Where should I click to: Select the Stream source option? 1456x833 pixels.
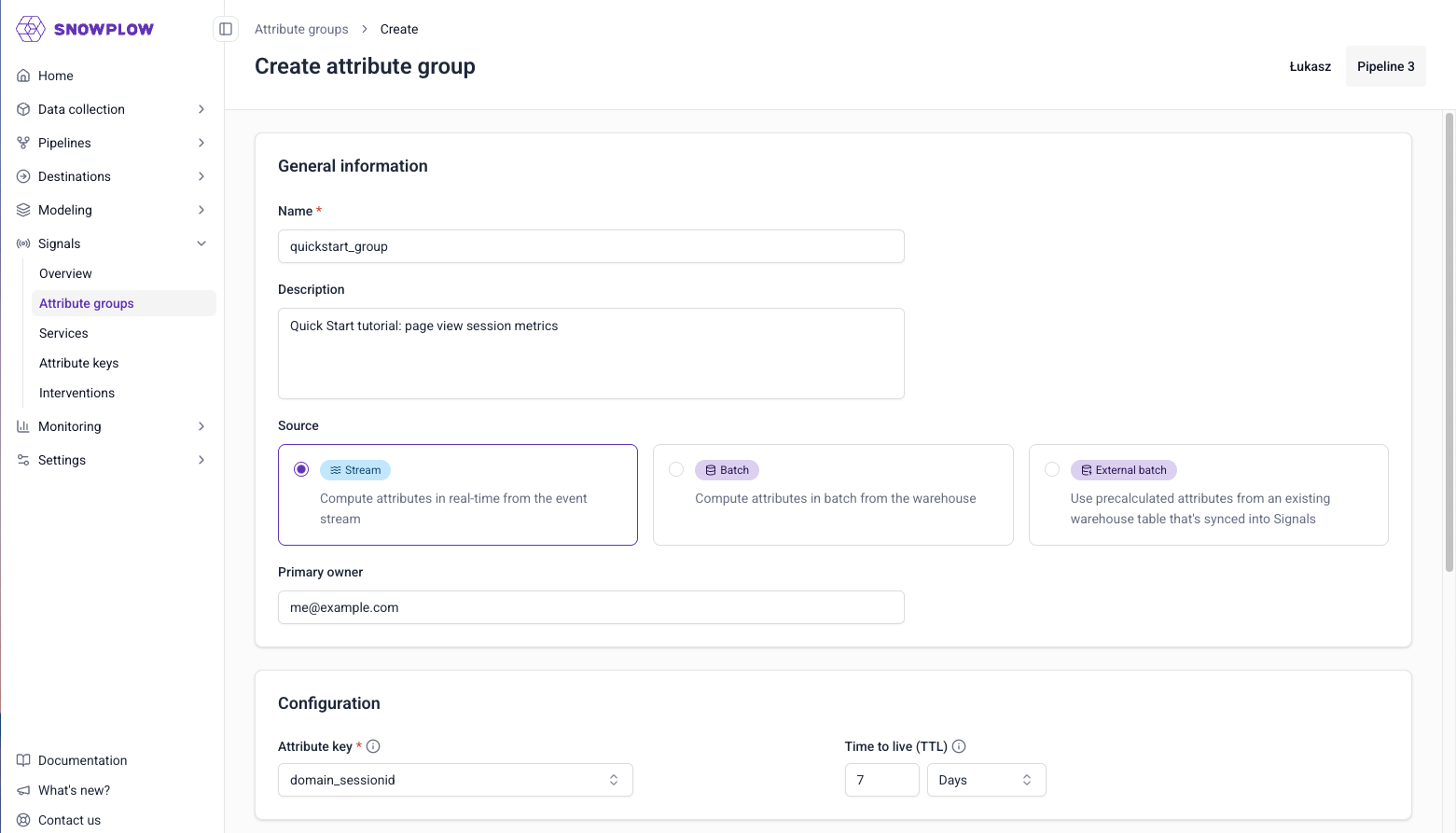coord(300,469)
